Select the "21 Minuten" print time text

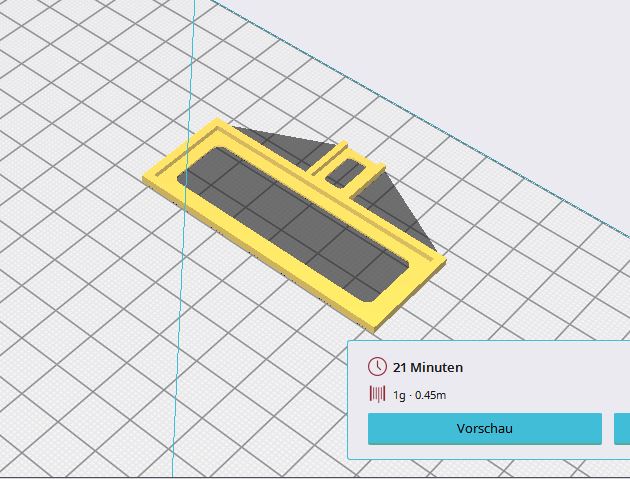[x=428, y=367]
